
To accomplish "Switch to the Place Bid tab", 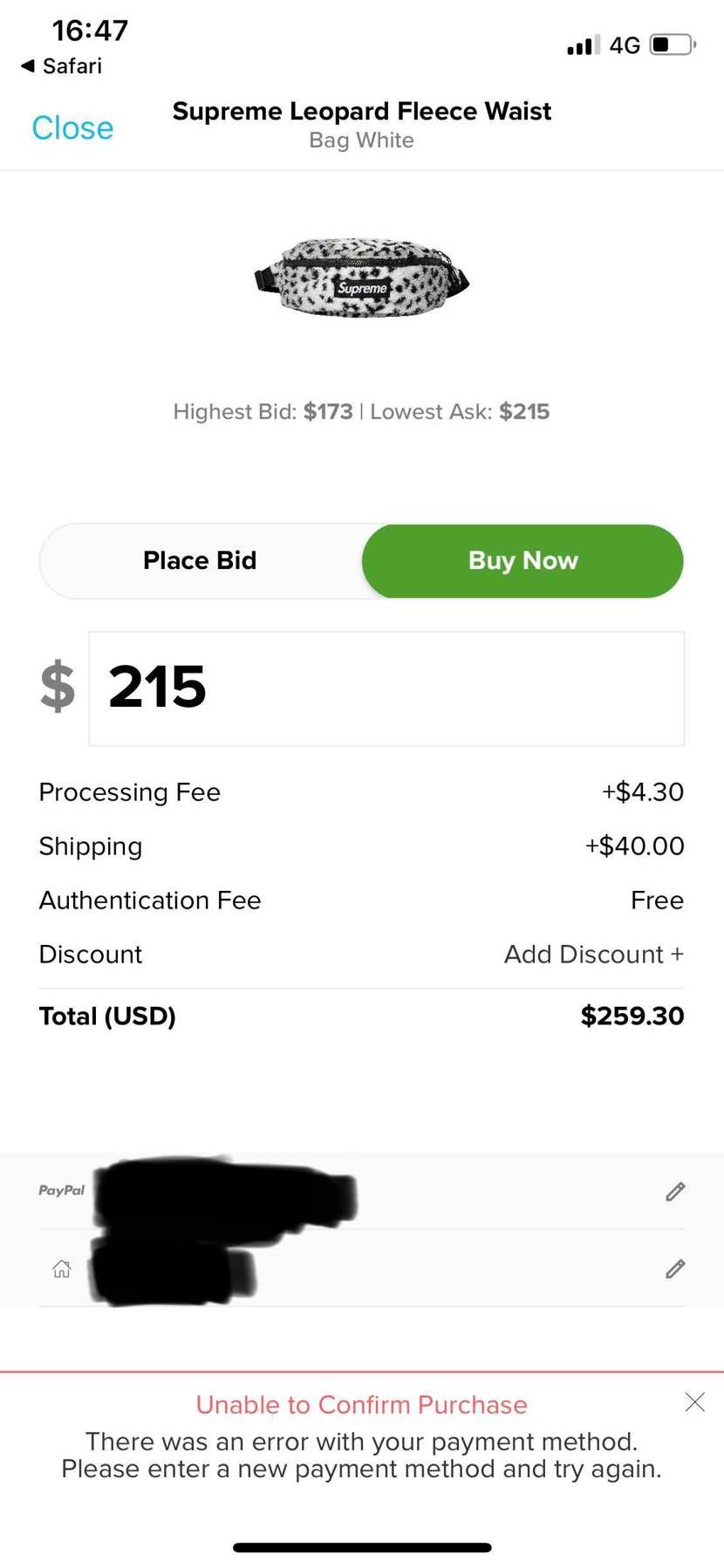I will [200, 560].
